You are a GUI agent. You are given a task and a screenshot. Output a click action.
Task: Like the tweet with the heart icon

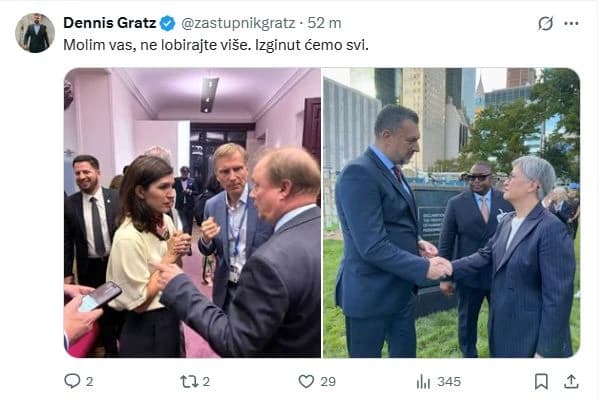306,381
